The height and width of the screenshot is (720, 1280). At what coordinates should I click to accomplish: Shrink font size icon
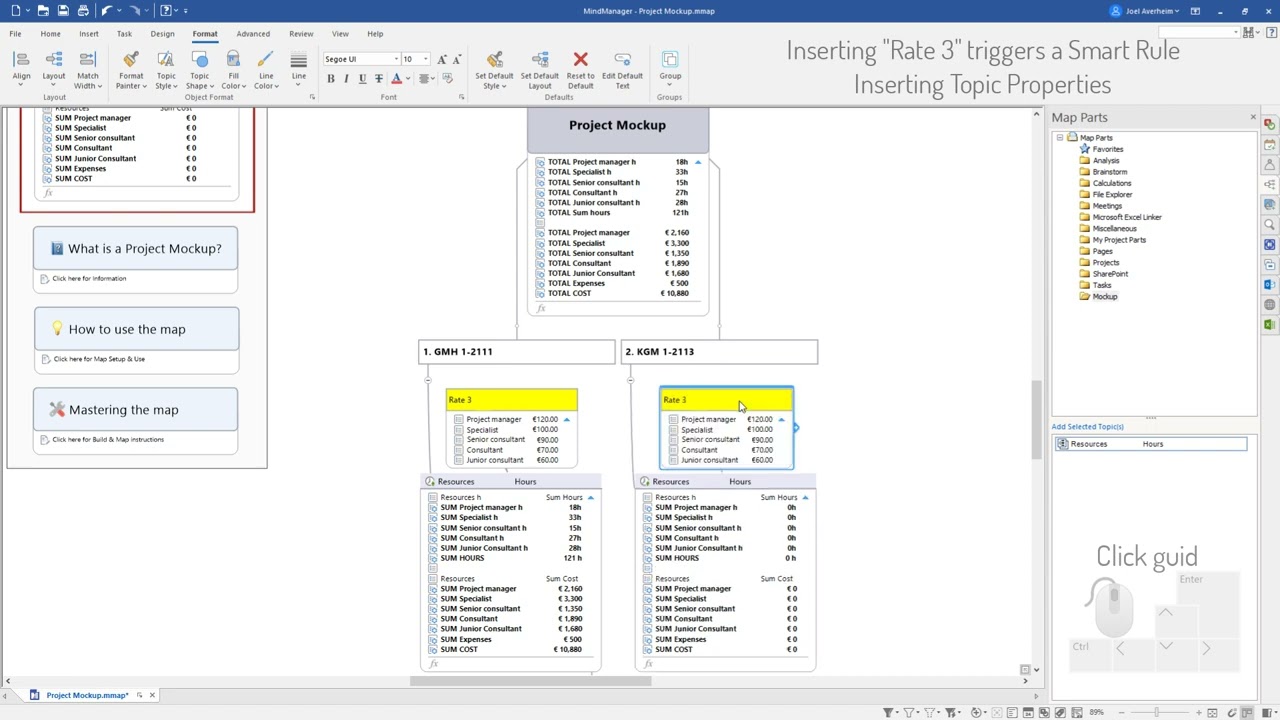[x=457, y=59]
